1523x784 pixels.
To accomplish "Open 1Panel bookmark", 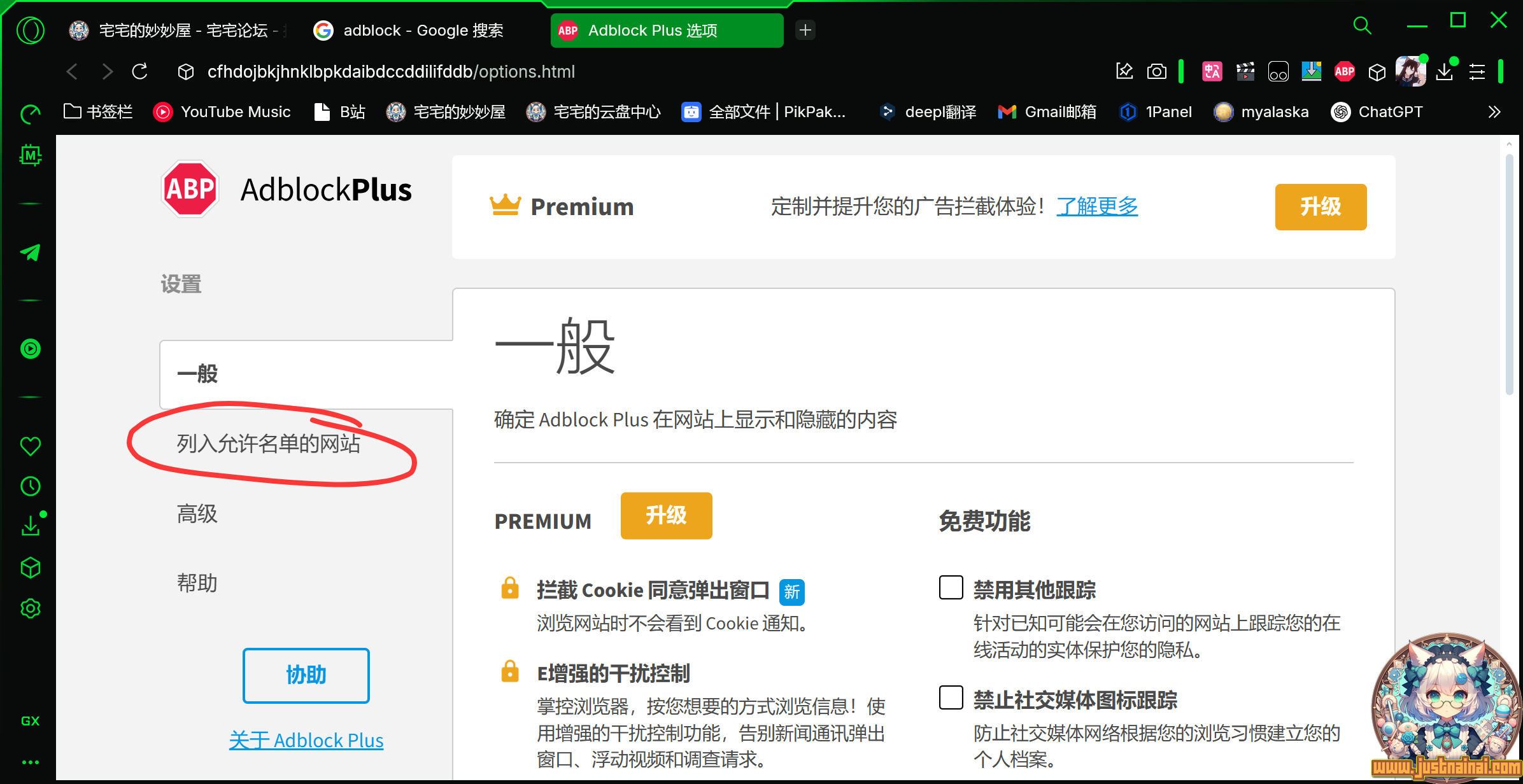I will (x=1156, y=112).
